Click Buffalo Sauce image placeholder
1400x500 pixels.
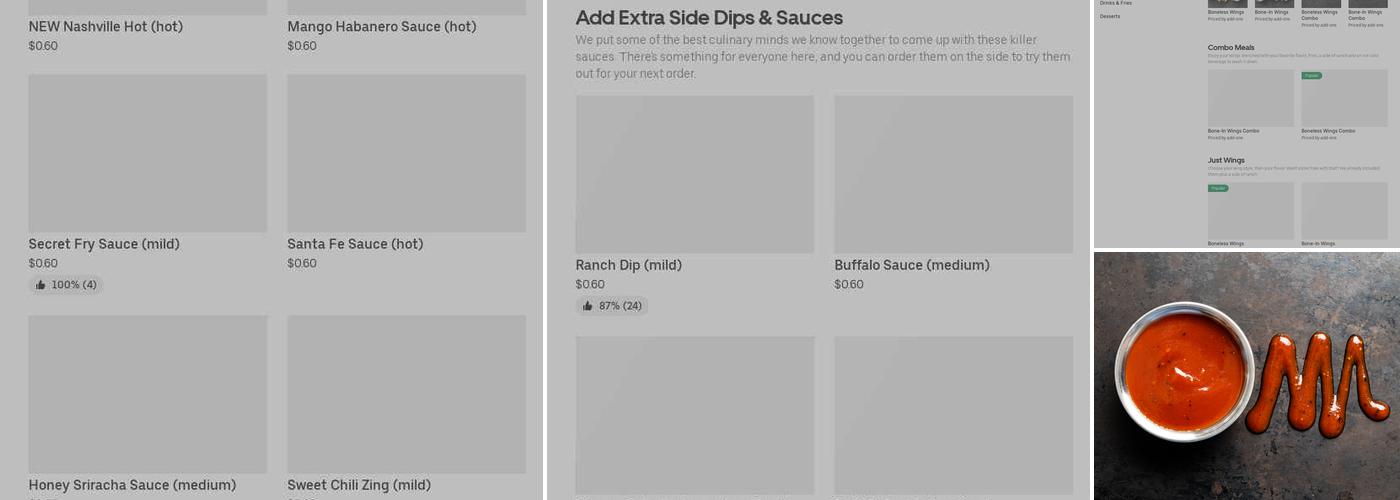[x=953, y=174]
